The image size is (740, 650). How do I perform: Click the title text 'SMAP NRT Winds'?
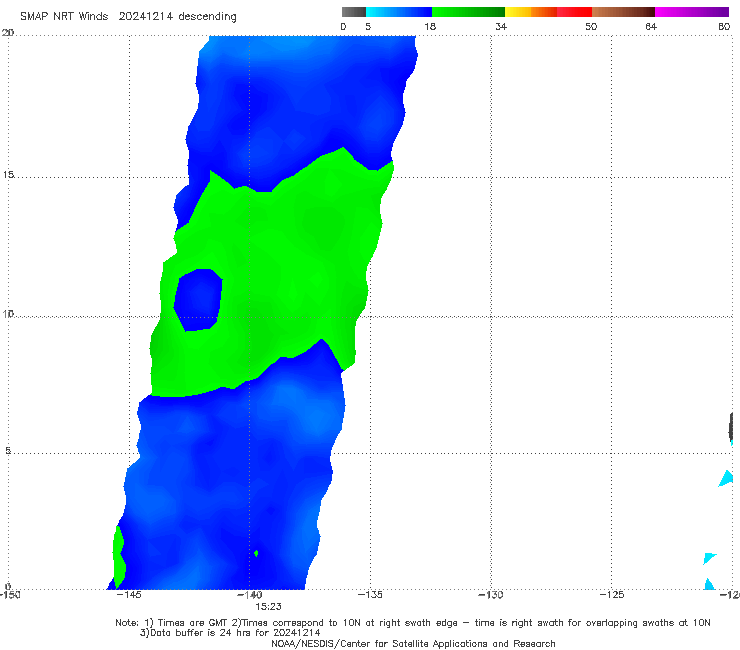tap(64, 16)
